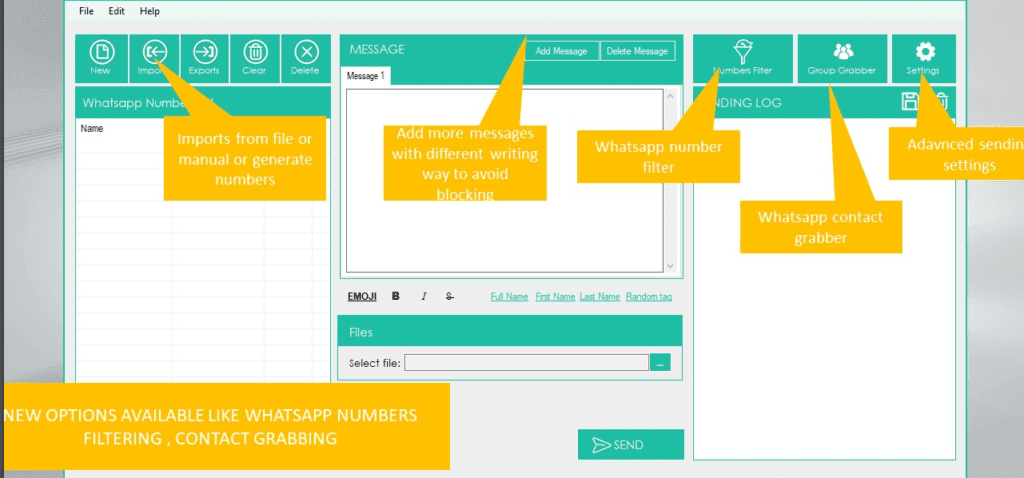Switch to the Message 1 tab
Viewport: 1024px width, 478px height.
[366, 76]
